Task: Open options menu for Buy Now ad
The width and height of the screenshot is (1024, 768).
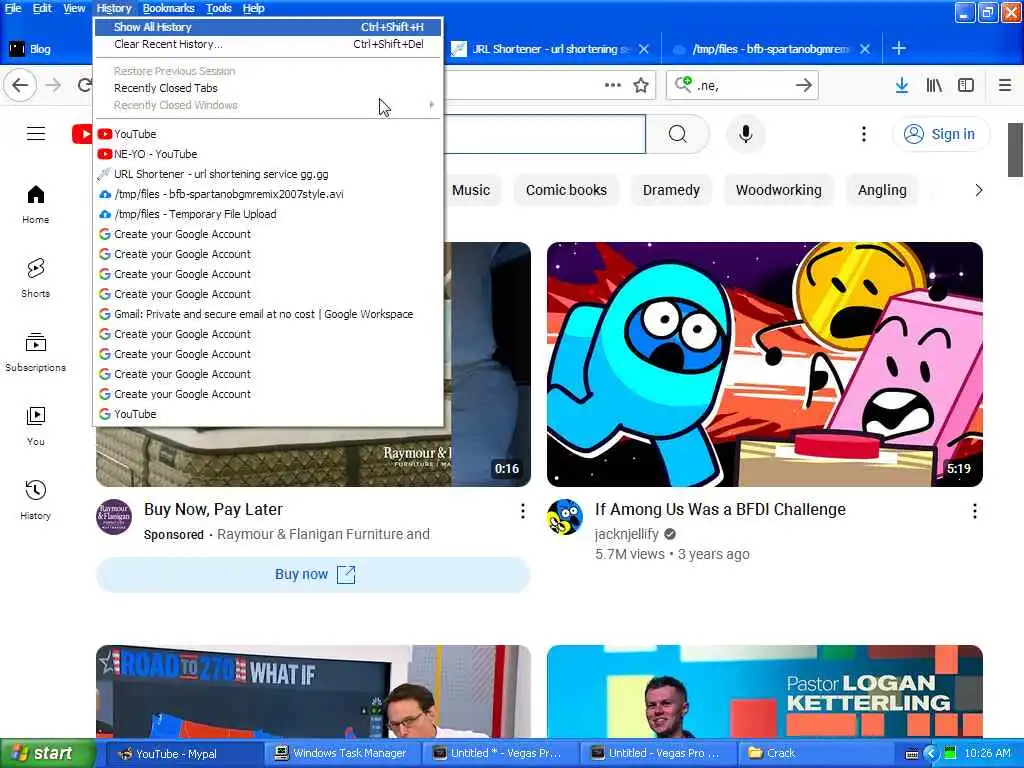Action: tap(522, 511)
